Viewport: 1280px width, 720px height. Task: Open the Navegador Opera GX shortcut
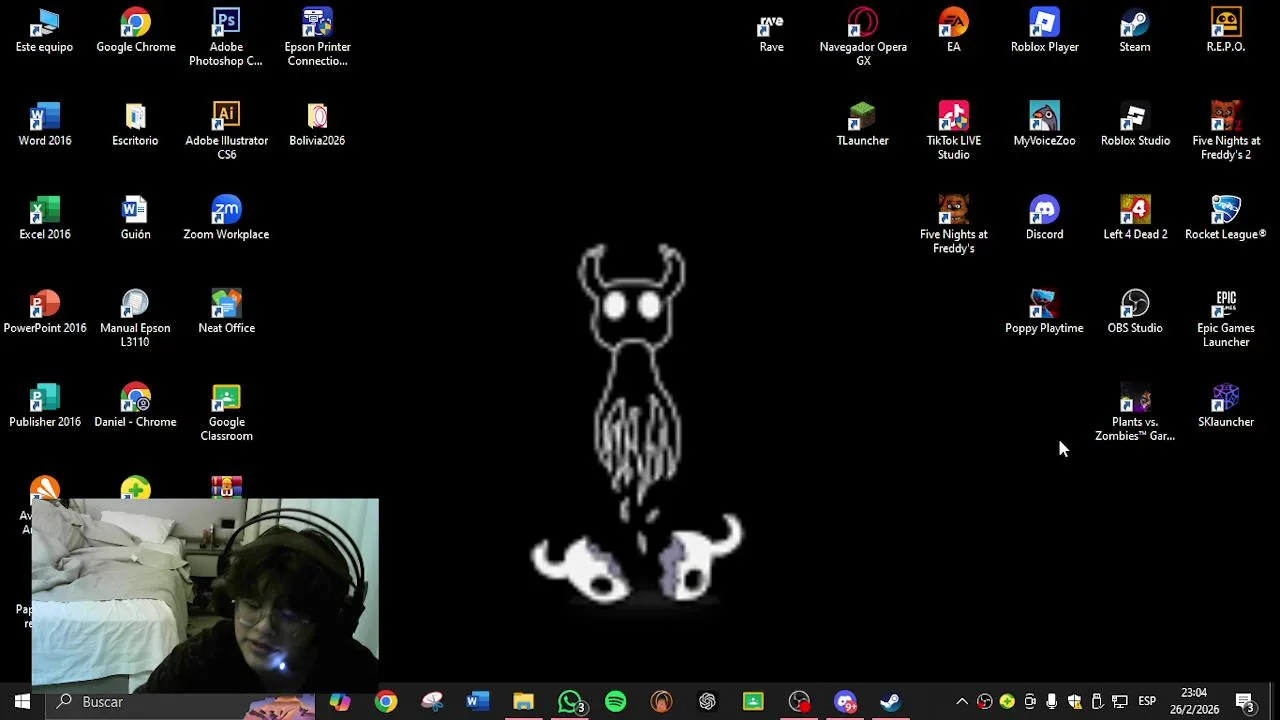click(863, 38)
